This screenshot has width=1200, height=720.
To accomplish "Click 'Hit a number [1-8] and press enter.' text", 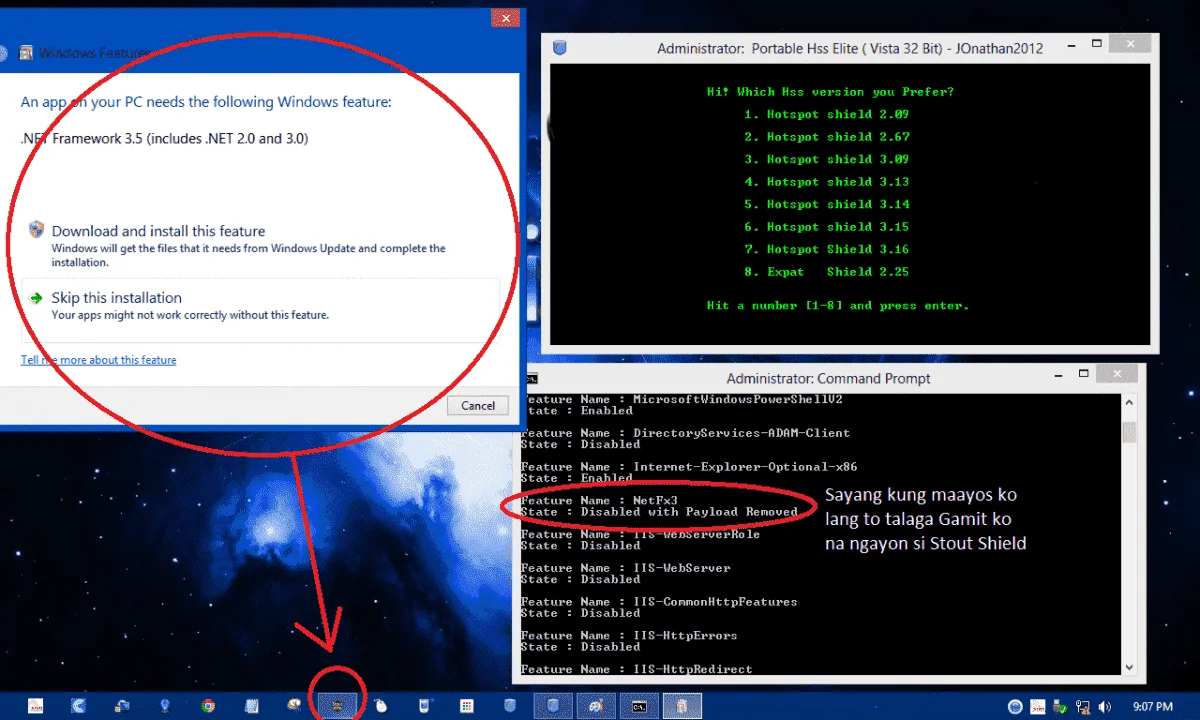I will click(x=837, y=306).
